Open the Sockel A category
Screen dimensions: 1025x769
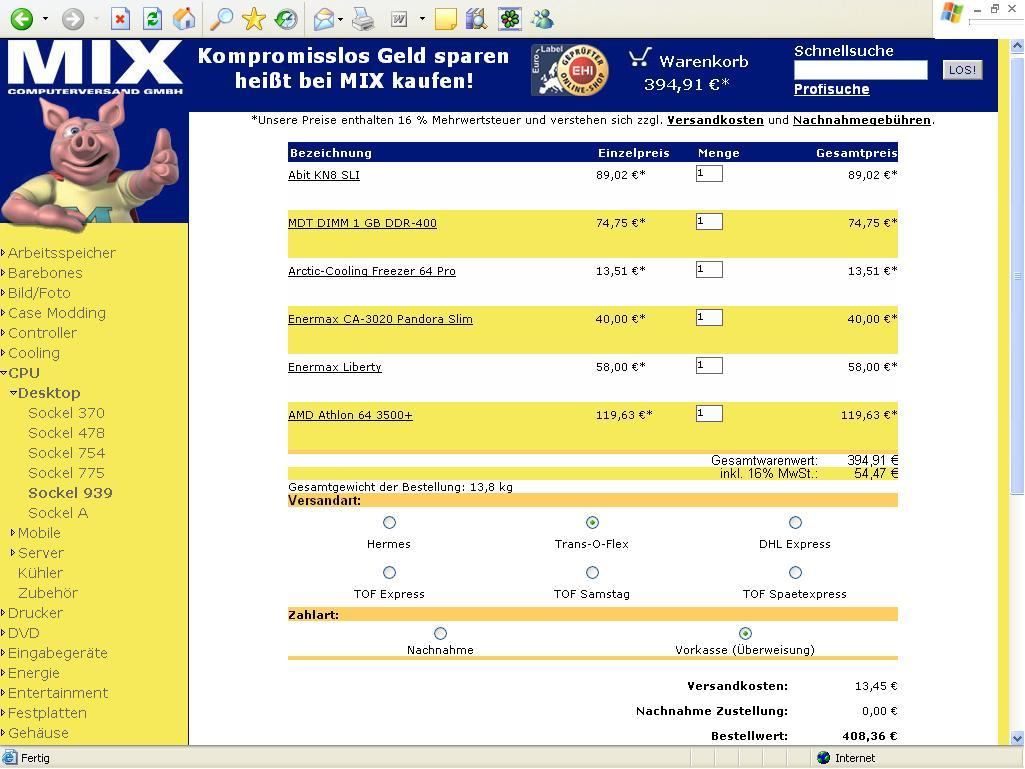tap(58, 513)
